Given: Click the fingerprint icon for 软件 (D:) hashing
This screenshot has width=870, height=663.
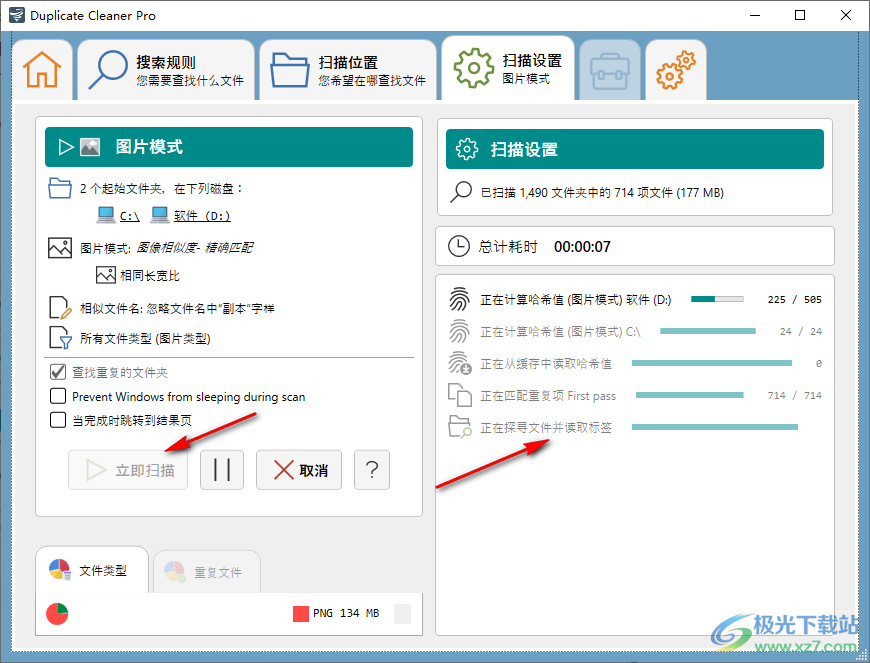Looking at the screenshot, I should point(459,299).
